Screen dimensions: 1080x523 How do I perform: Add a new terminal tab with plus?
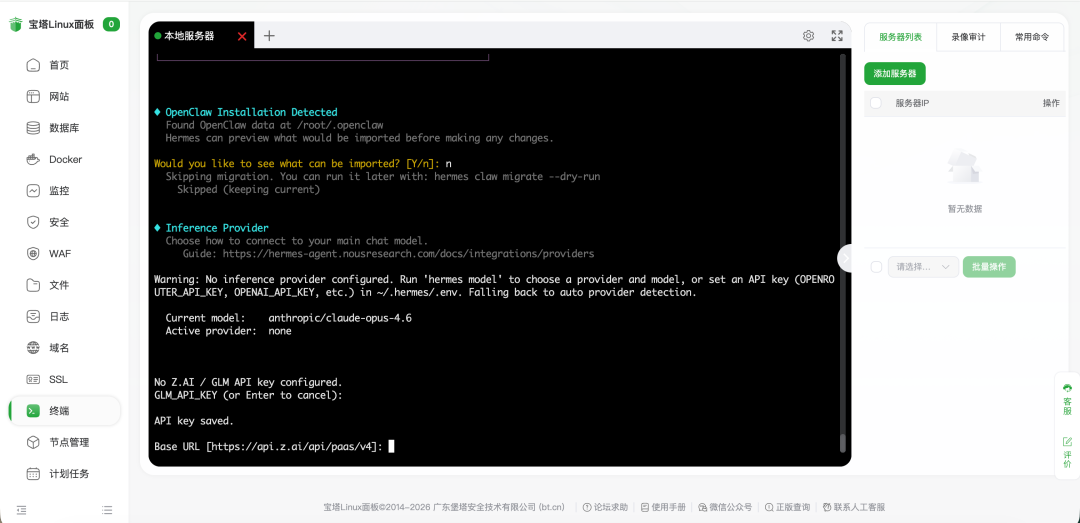(x=269, y=36)
